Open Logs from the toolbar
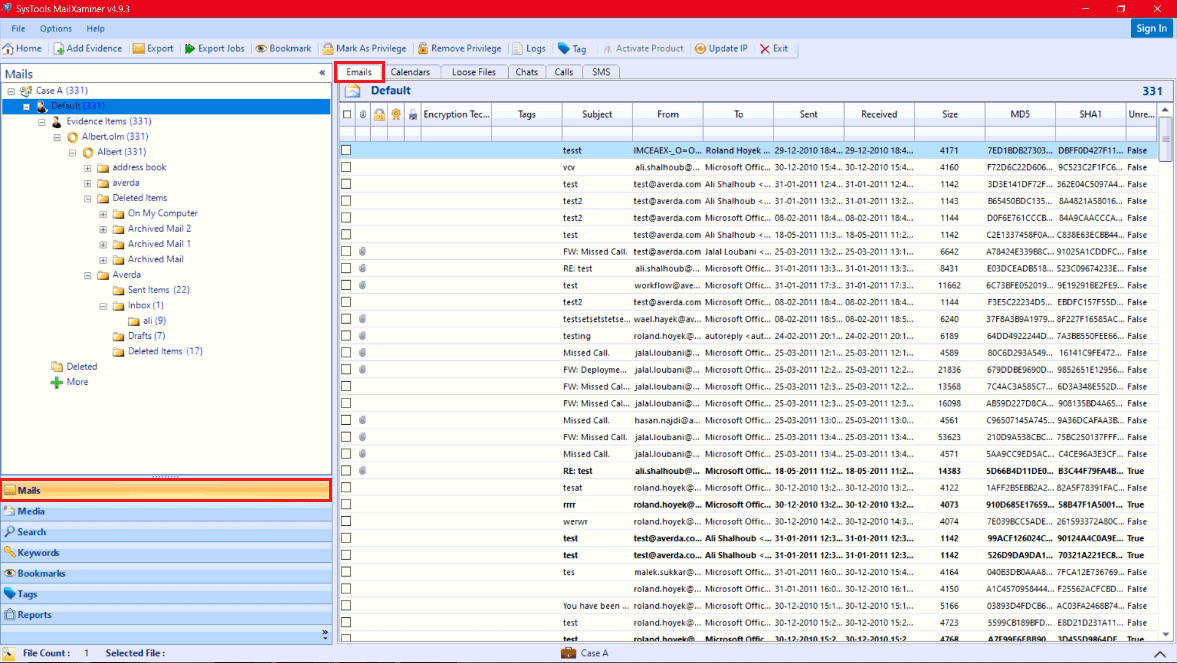The height and width of the screenshot is (663, 1177). pyautogui.click(x=529, y=49)
